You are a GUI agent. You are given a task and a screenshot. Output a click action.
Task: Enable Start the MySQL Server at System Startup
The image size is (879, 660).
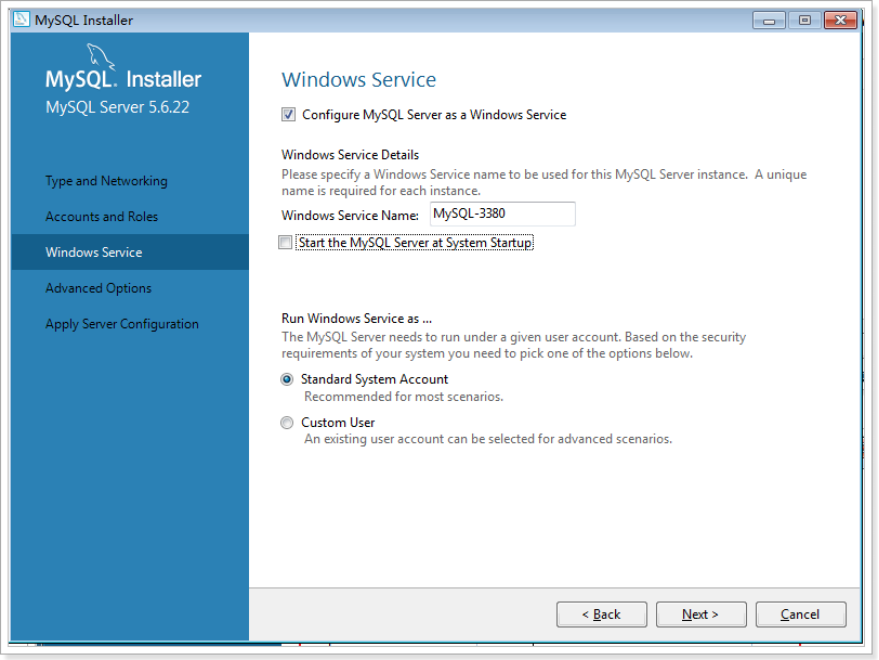pos(285,242)
